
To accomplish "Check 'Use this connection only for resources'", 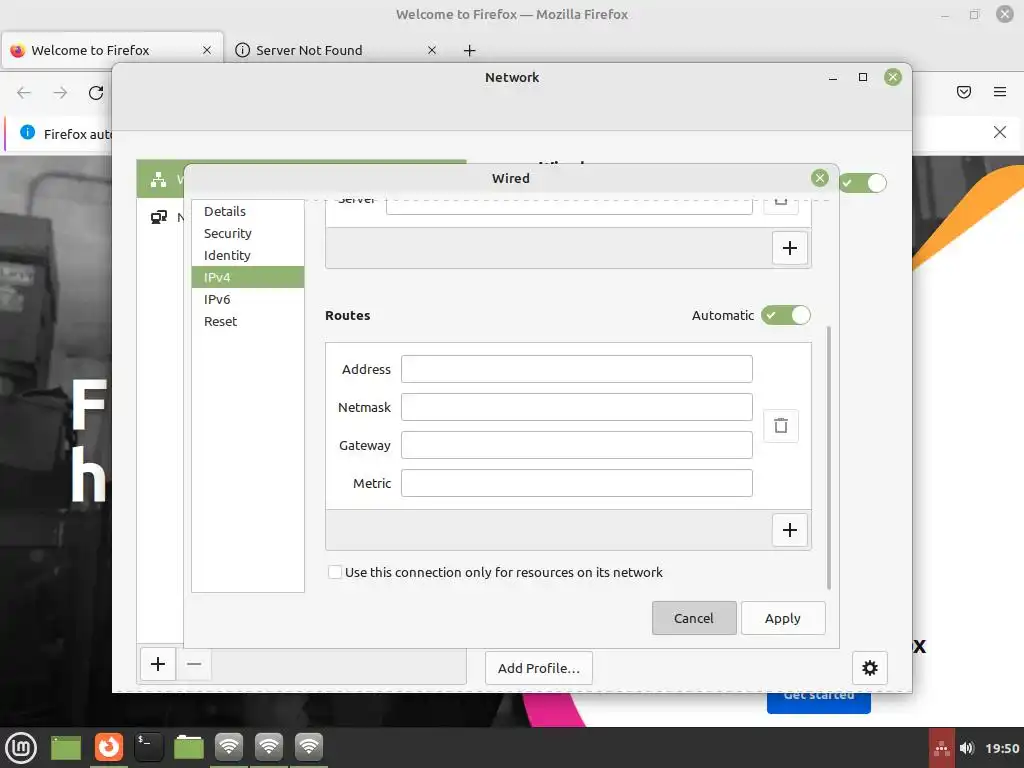I will coord(335,573).
